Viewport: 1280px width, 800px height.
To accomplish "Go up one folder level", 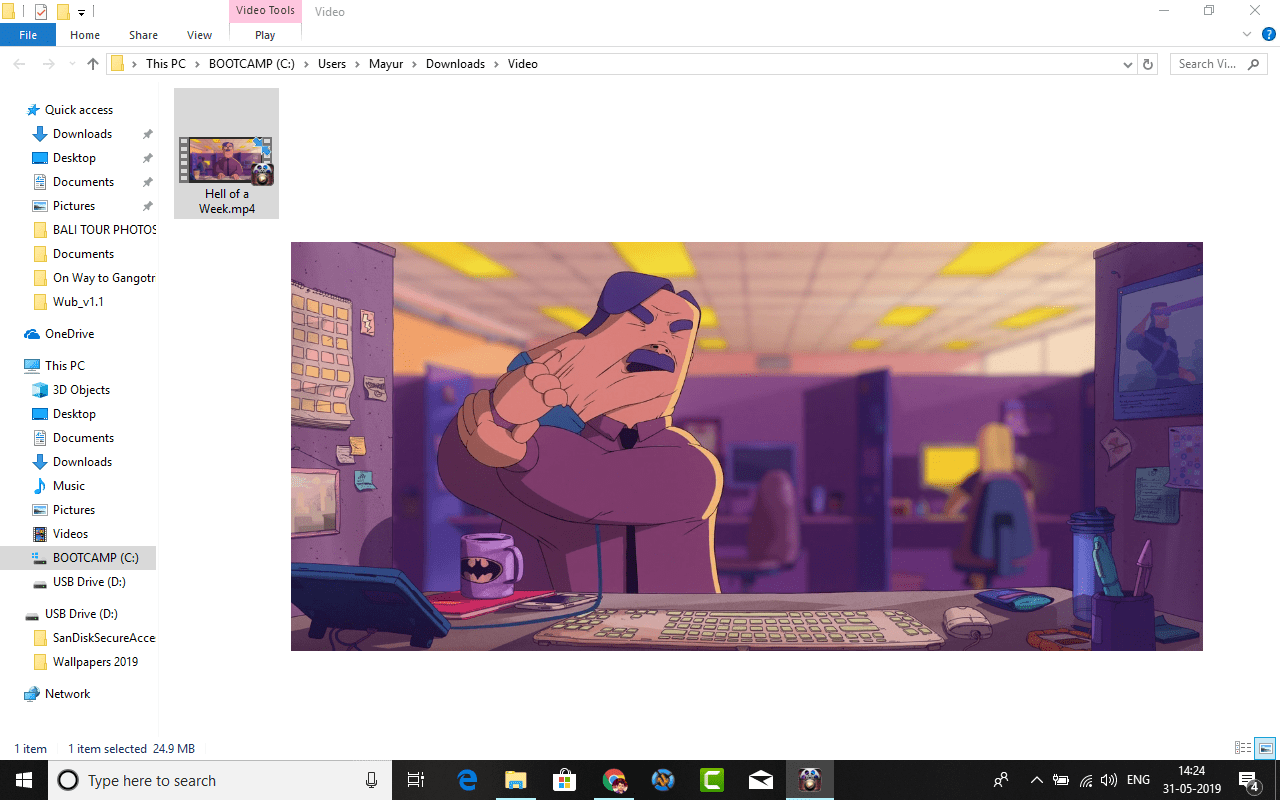I will (93, 64).
